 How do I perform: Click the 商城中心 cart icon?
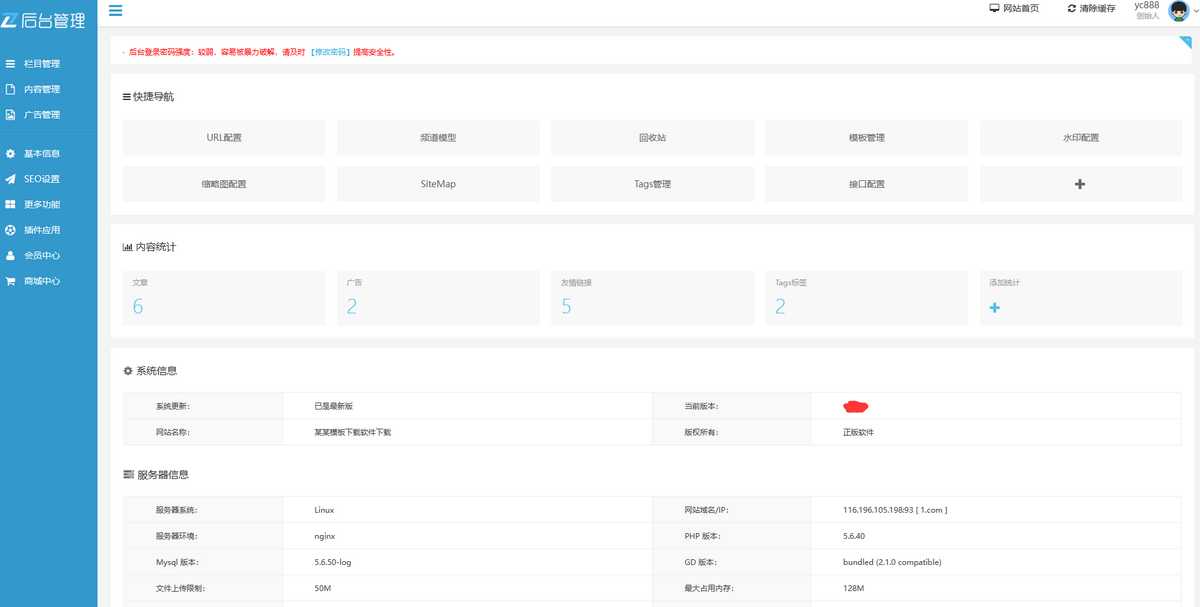tap(10, 281)
